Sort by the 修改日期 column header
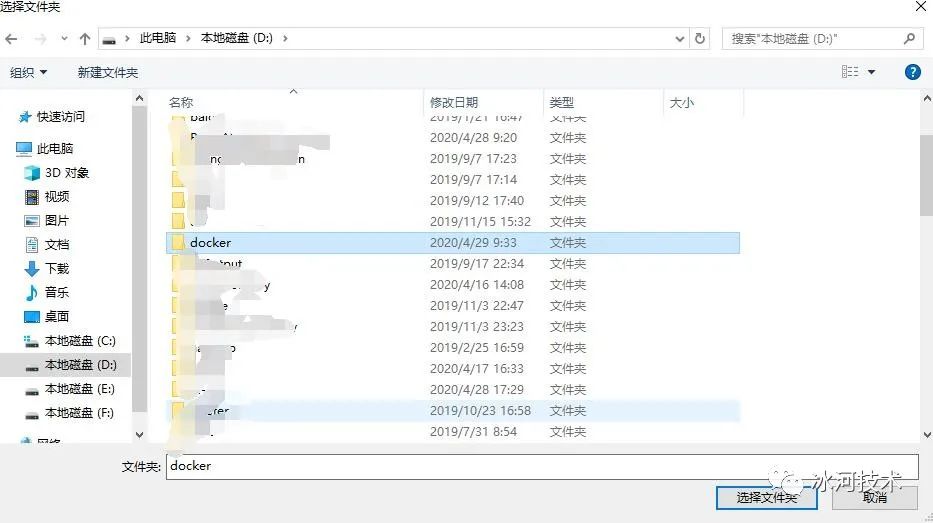 coord(454,102)
